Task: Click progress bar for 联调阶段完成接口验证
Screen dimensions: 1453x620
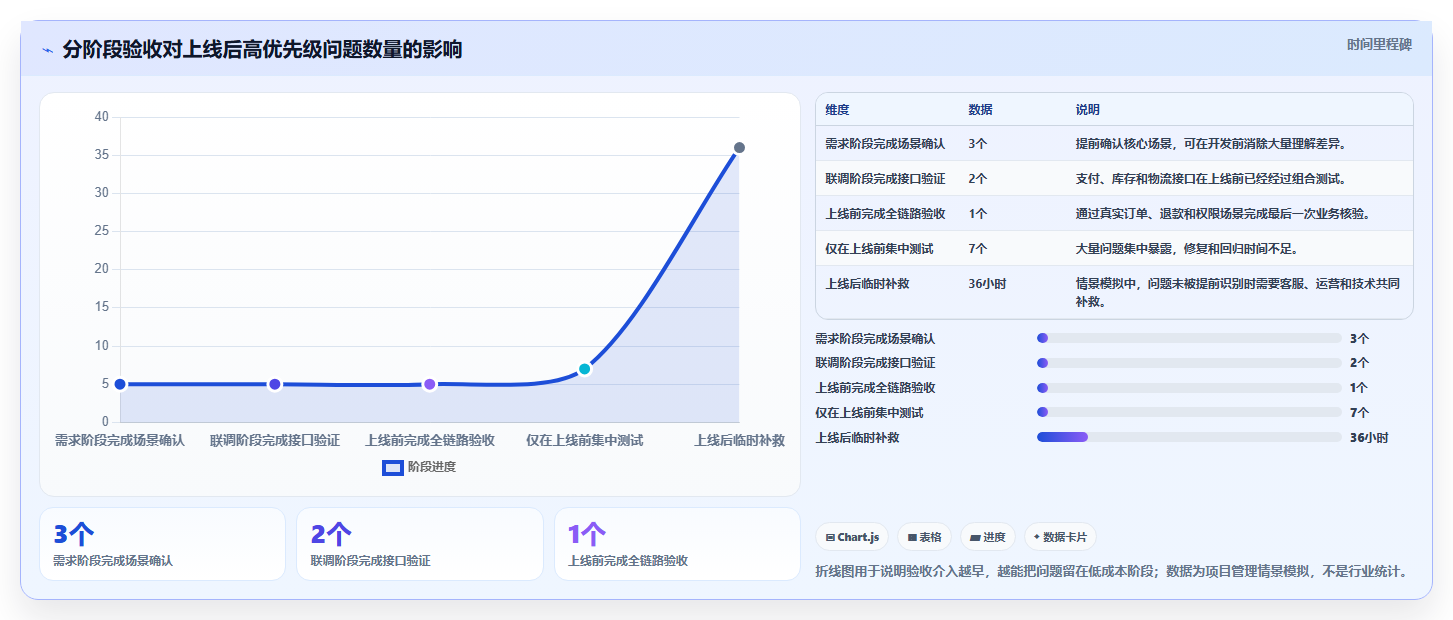Action: 1189,363
